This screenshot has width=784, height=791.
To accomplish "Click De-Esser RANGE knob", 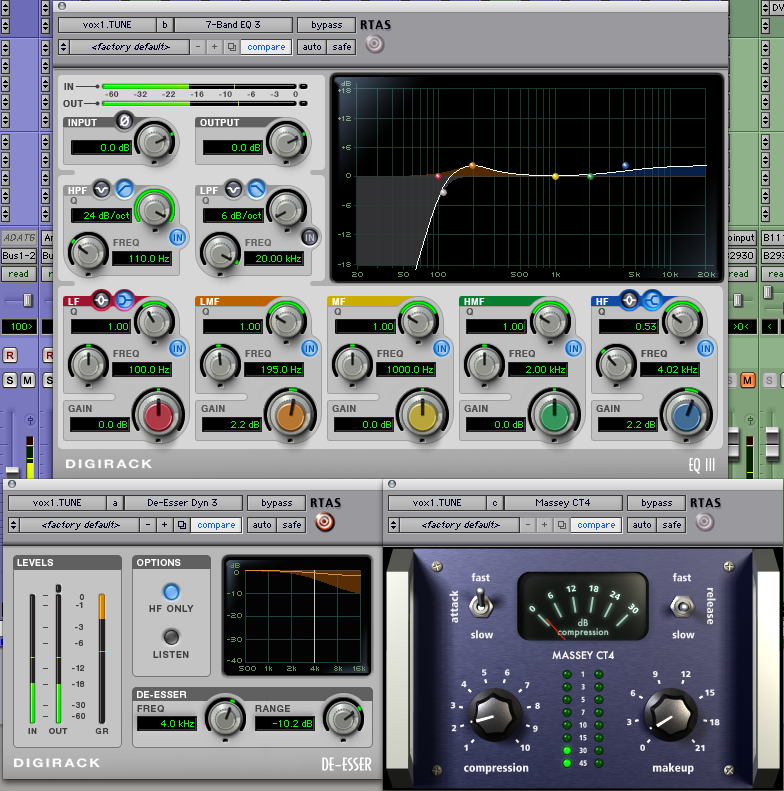I will (344, 717).
